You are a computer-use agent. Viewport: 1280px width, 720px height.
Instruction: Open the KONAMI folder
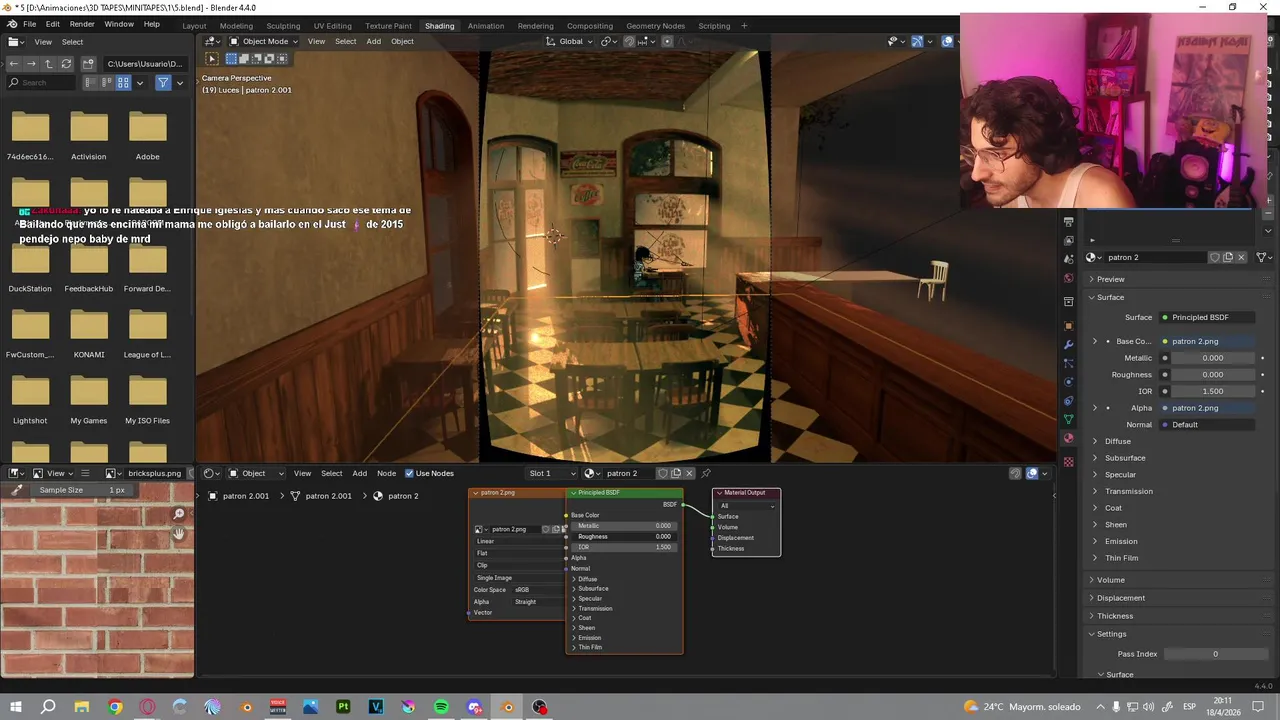[88, 332]
